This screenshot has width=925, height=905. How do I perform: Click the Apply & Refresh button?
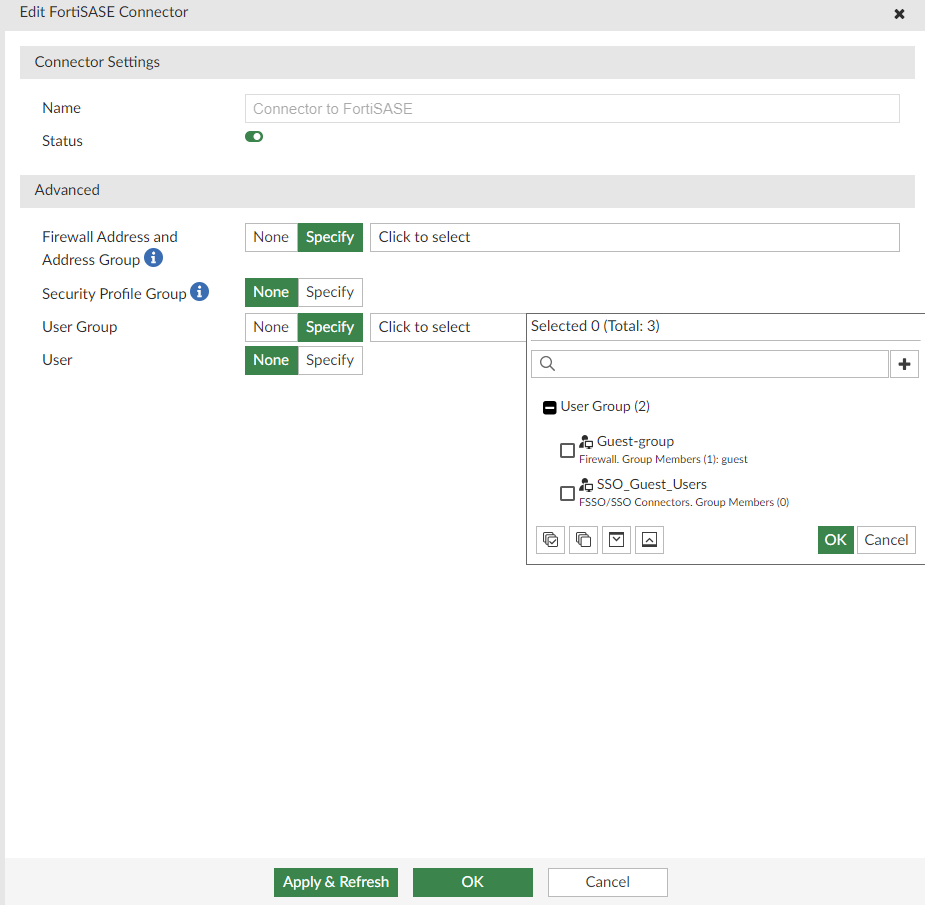335,882
